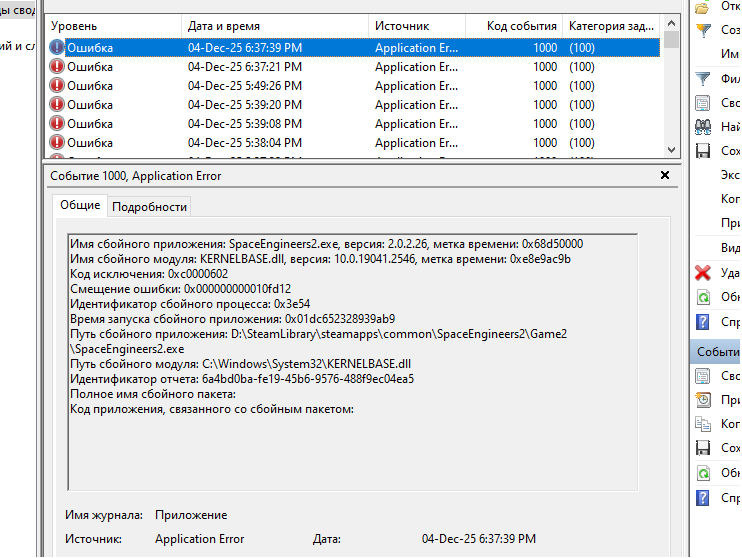Click the clock icon for attaching a task
This screenshot has width=742, height=558.
pyautogui.click(x=704, y=400)
